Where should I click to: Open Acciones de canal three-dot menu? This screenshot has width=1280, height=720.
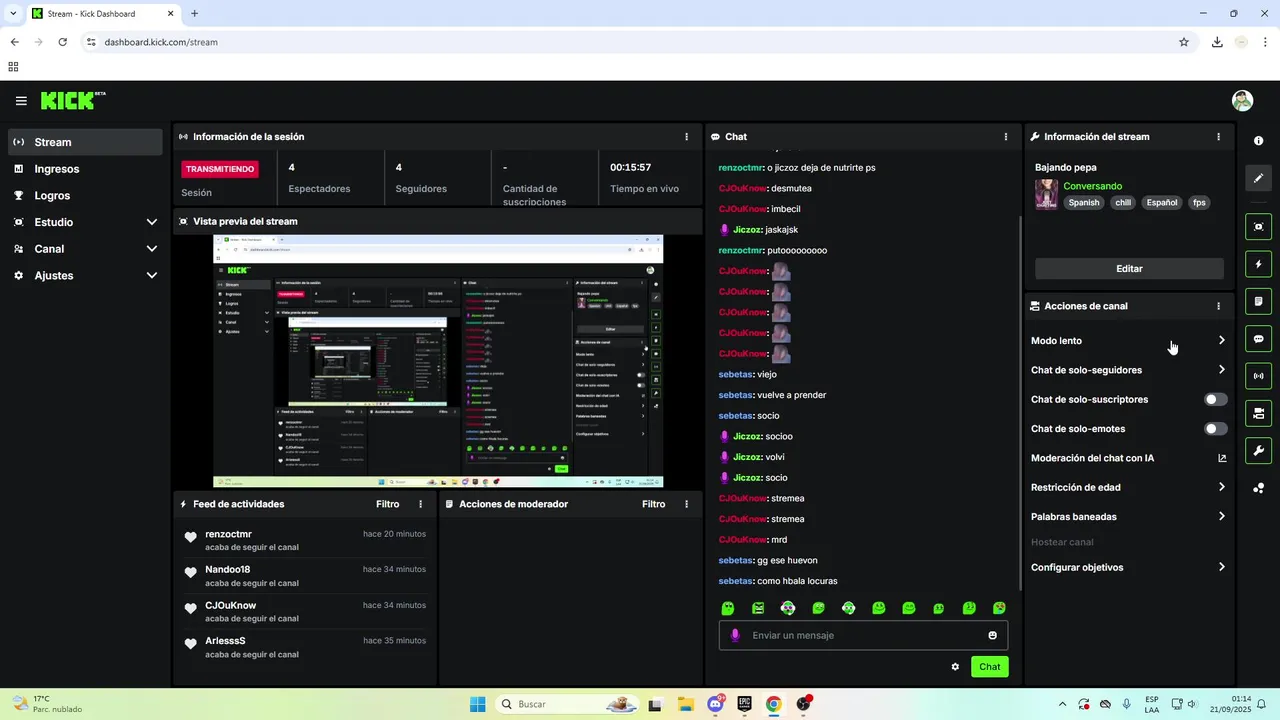1218,306
